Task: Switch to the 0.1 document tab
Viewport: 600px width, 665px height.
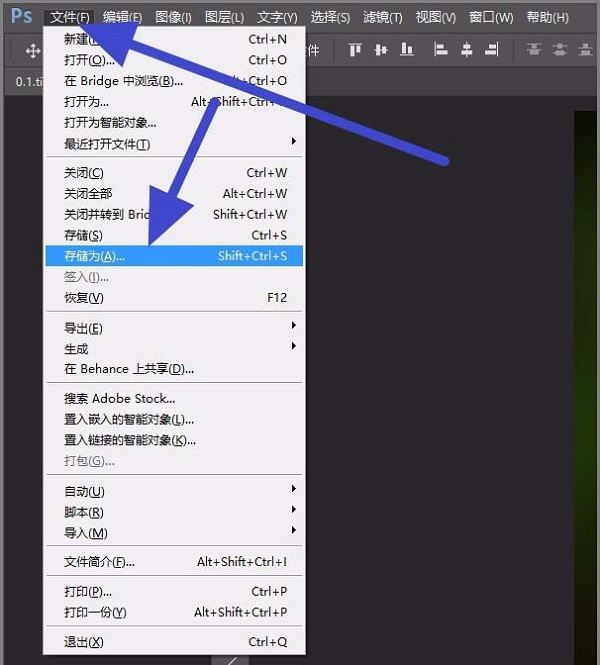Action: 26,81
